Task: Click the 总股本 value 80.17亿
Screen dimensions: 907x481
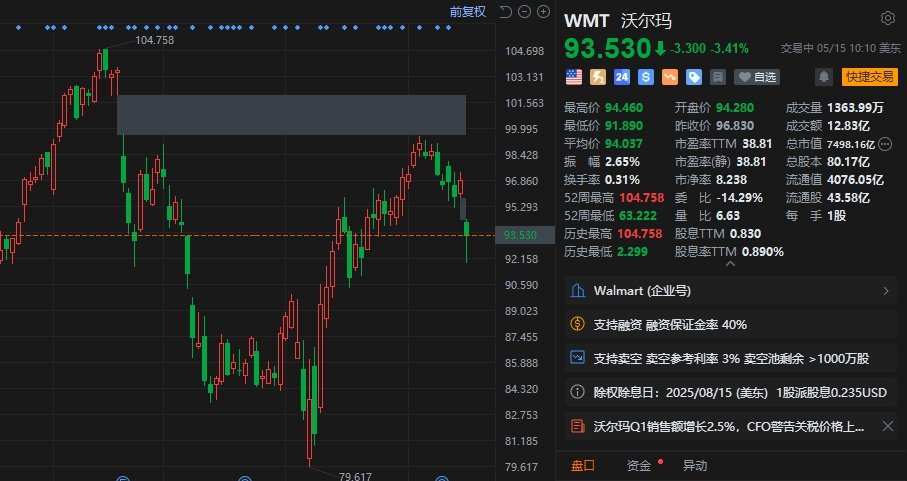Action: [x=848, y=162]
